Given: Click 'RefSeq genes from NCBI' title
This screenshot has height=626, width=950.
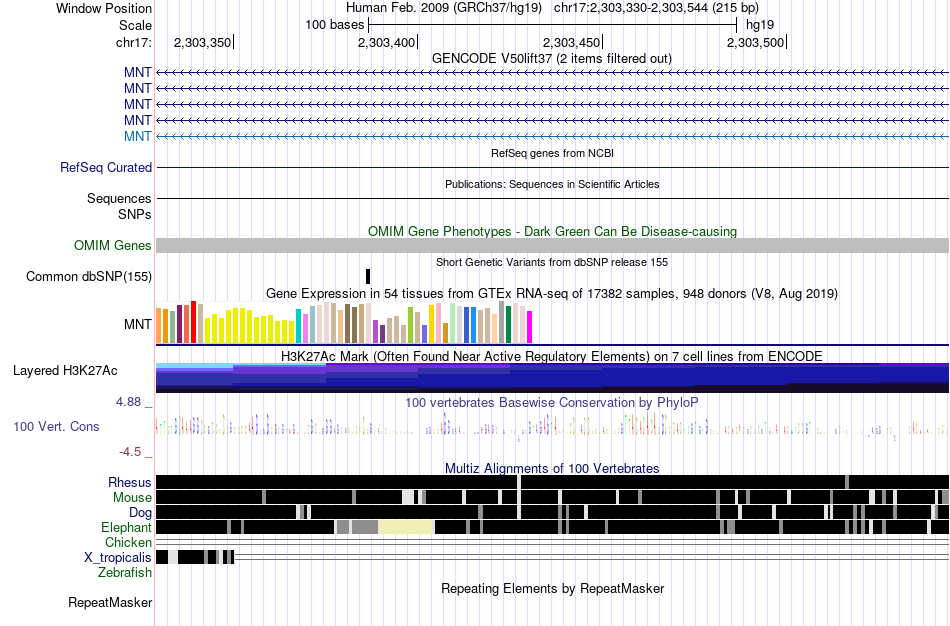Looking at the screenshot, I should click(x=553, y=153).
